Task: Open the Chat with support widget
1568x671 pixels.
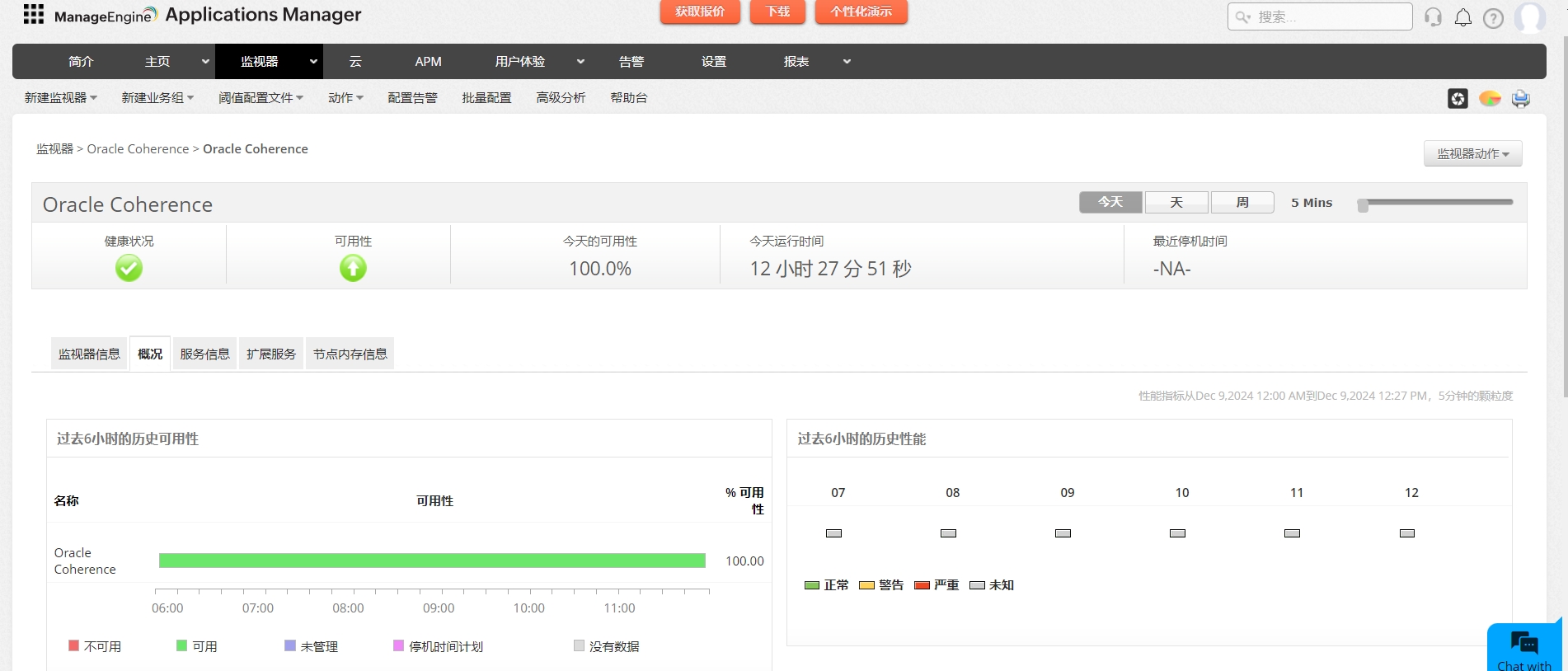Action: click(x=1524, y=648)
